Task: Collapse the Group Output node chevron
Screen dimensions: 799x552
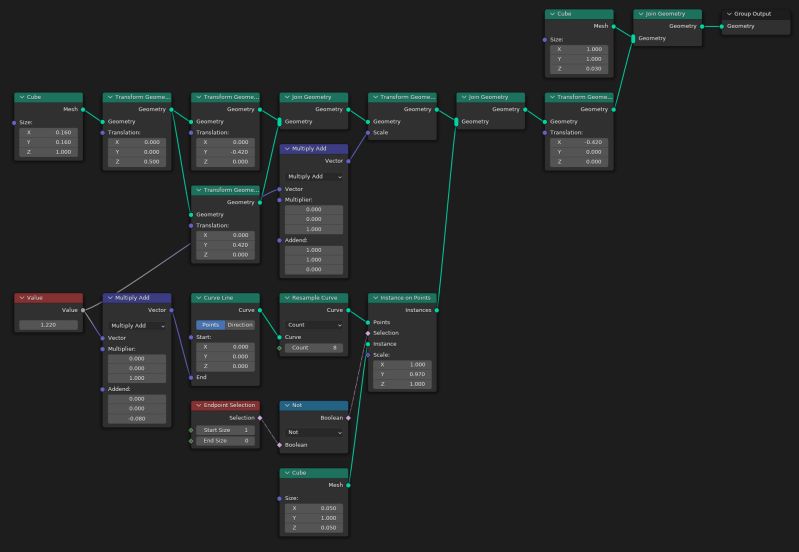Action: (x=729, y=14)
